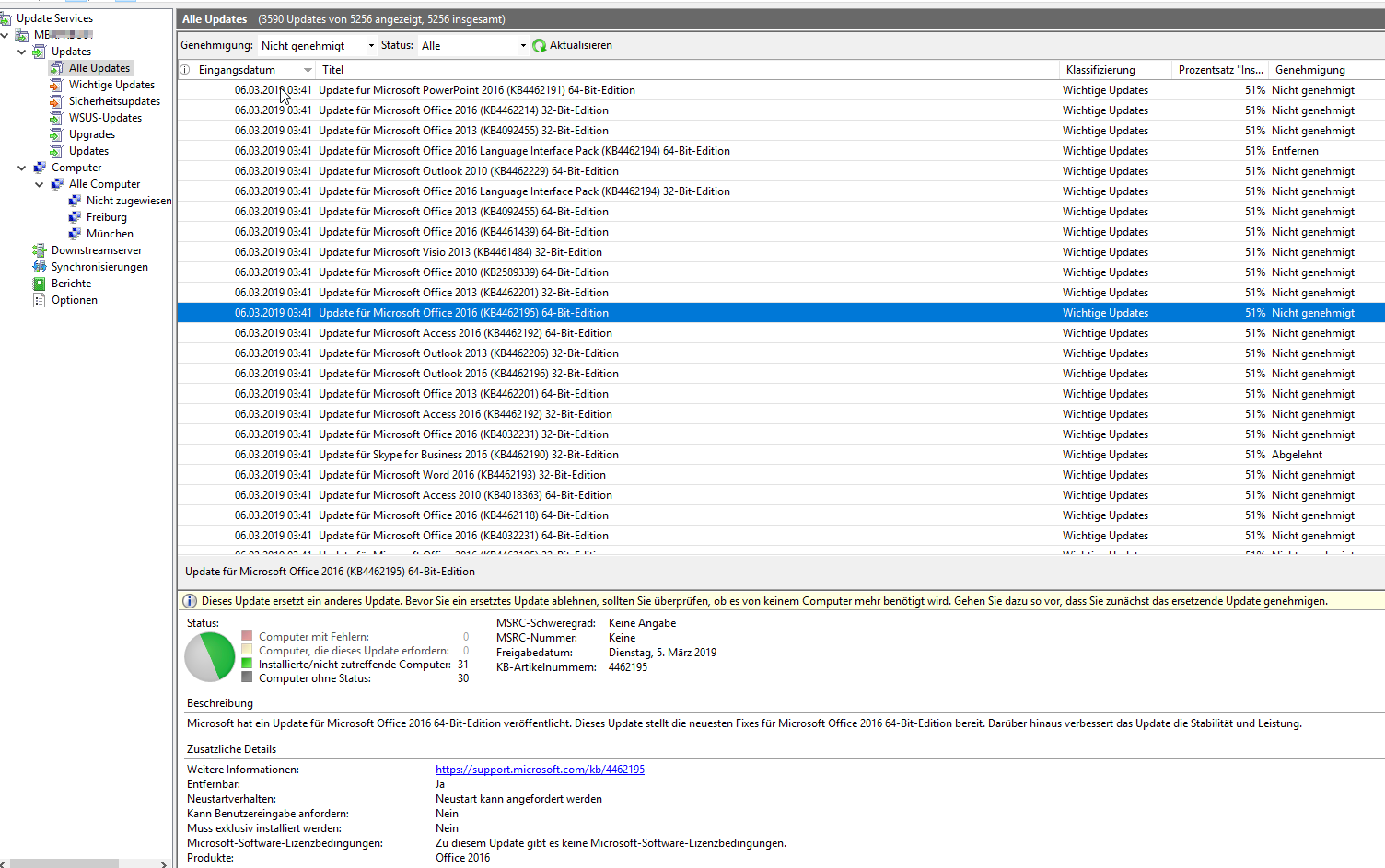Click the Updates parent node icon
This screenshot has height=868, width=1385.
40,52
